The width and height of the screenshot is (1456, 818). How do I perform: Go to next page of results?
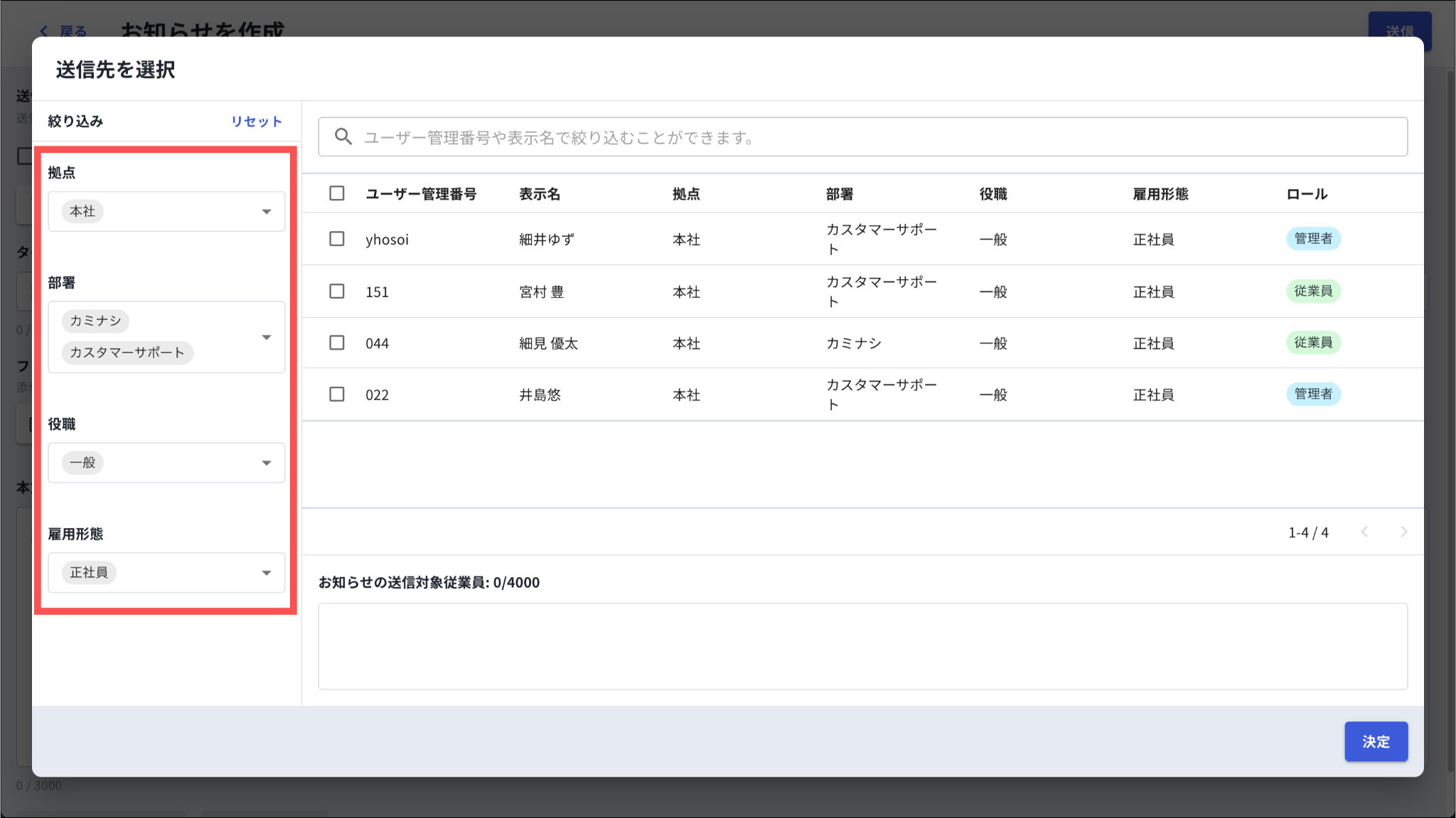(1403, 532)
